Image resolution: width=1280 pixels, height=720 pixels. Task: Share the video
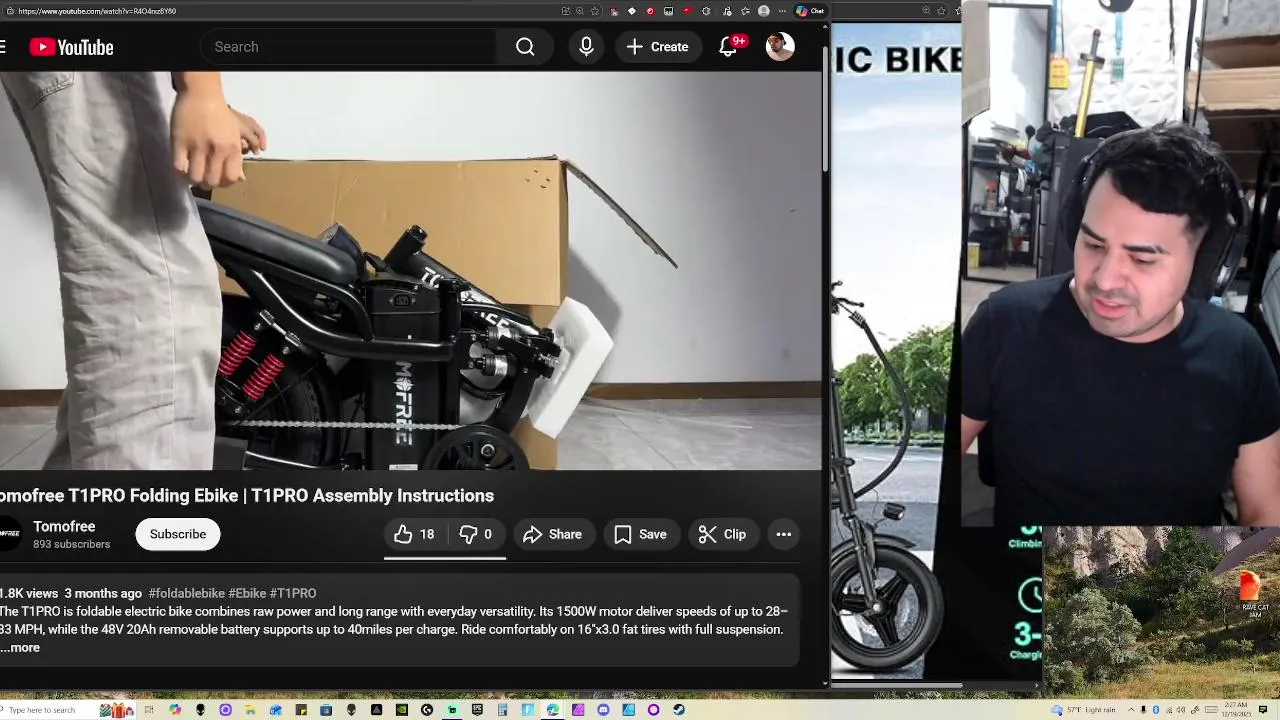pyautogui.click(x=552, y=534)
